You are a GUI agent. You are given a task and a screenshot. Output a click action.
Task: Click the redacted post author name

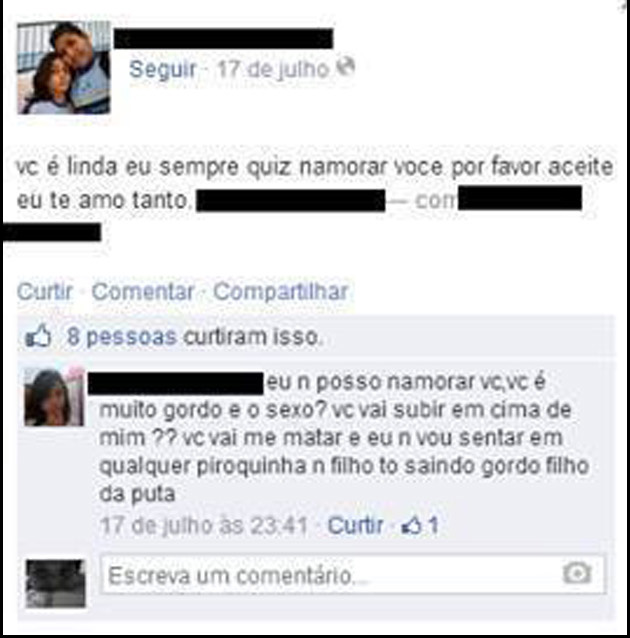[x=223, y=39]
